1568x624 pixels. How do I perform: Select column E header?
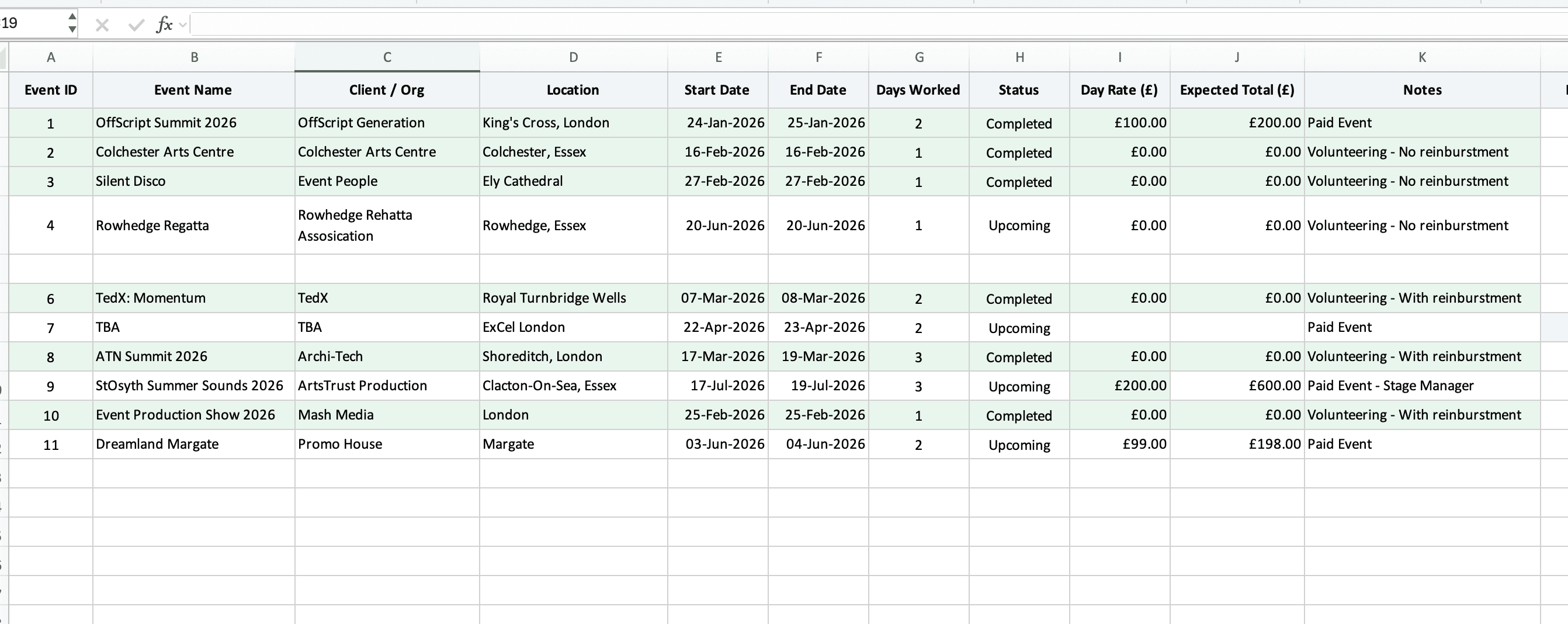click(718, 57)
